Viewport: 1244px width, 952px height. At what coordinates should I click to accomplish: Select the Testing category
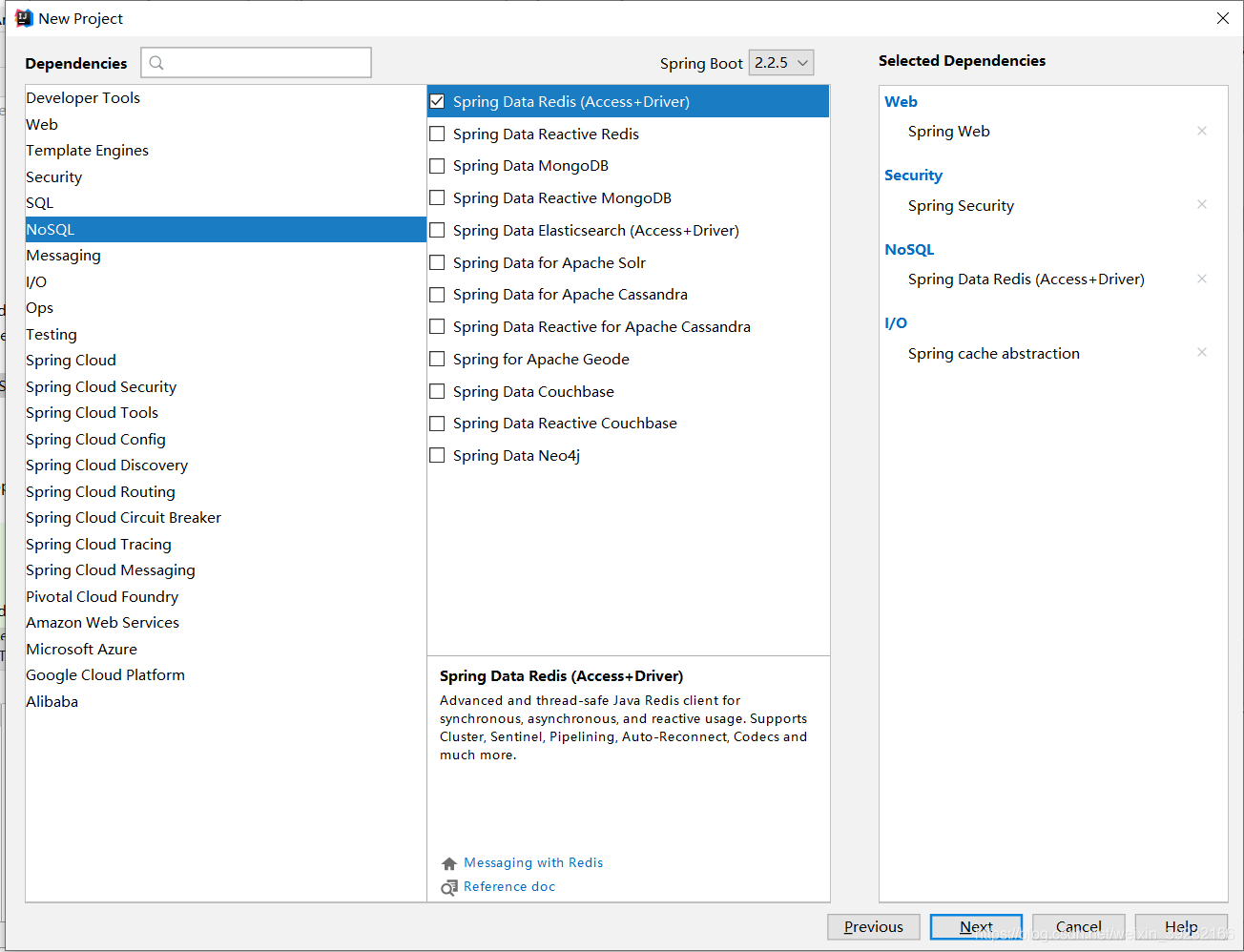tap(225, 334)
